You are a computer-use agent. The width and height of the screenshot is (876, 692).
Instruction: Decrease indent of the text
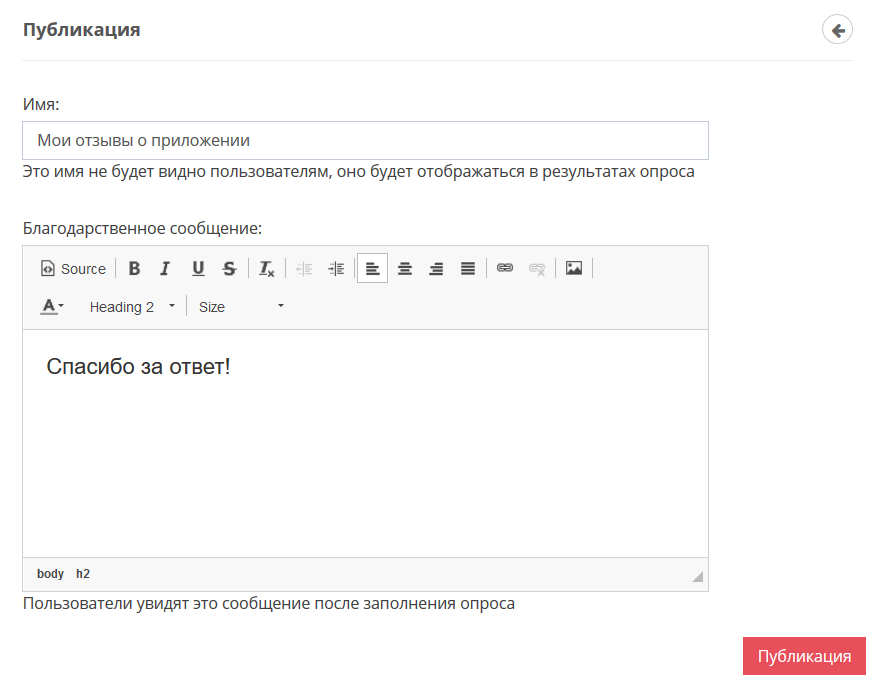304,269
